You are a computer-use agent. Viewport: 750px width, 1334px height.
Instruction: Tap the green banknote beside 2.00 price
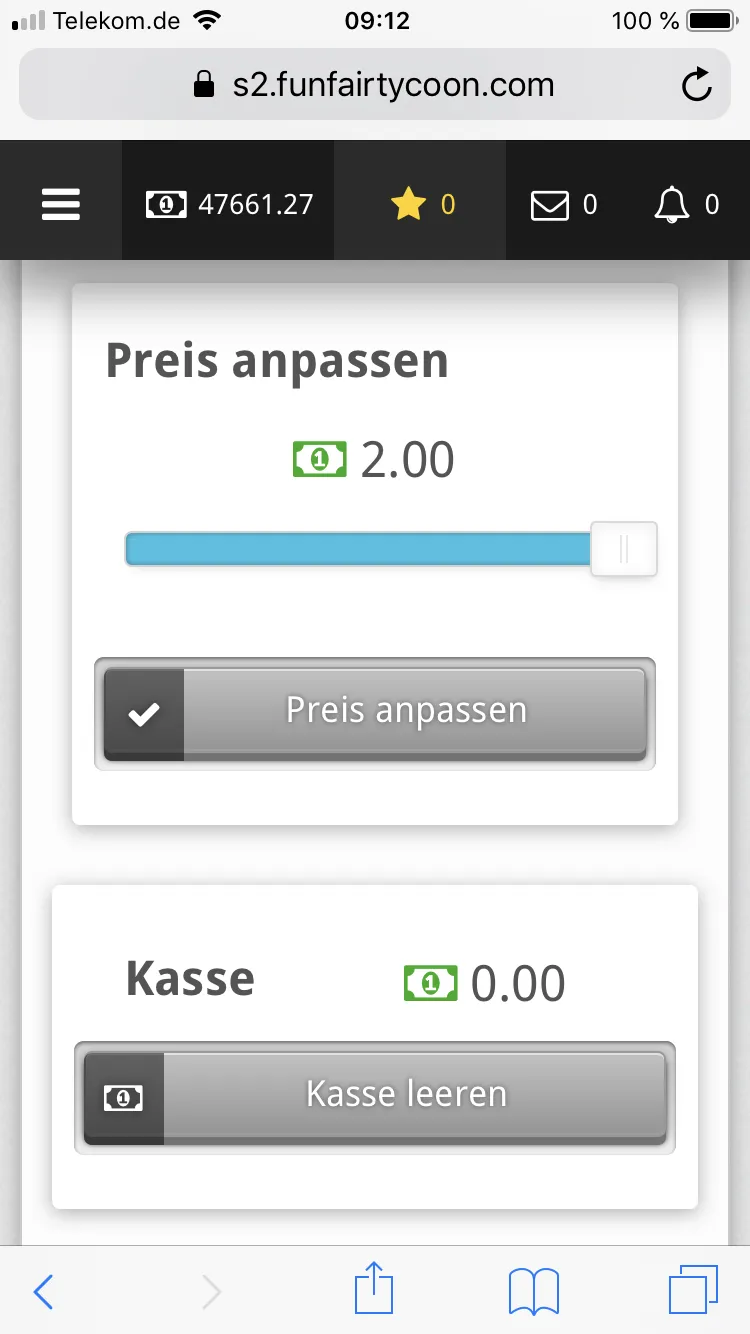(319, 460)
